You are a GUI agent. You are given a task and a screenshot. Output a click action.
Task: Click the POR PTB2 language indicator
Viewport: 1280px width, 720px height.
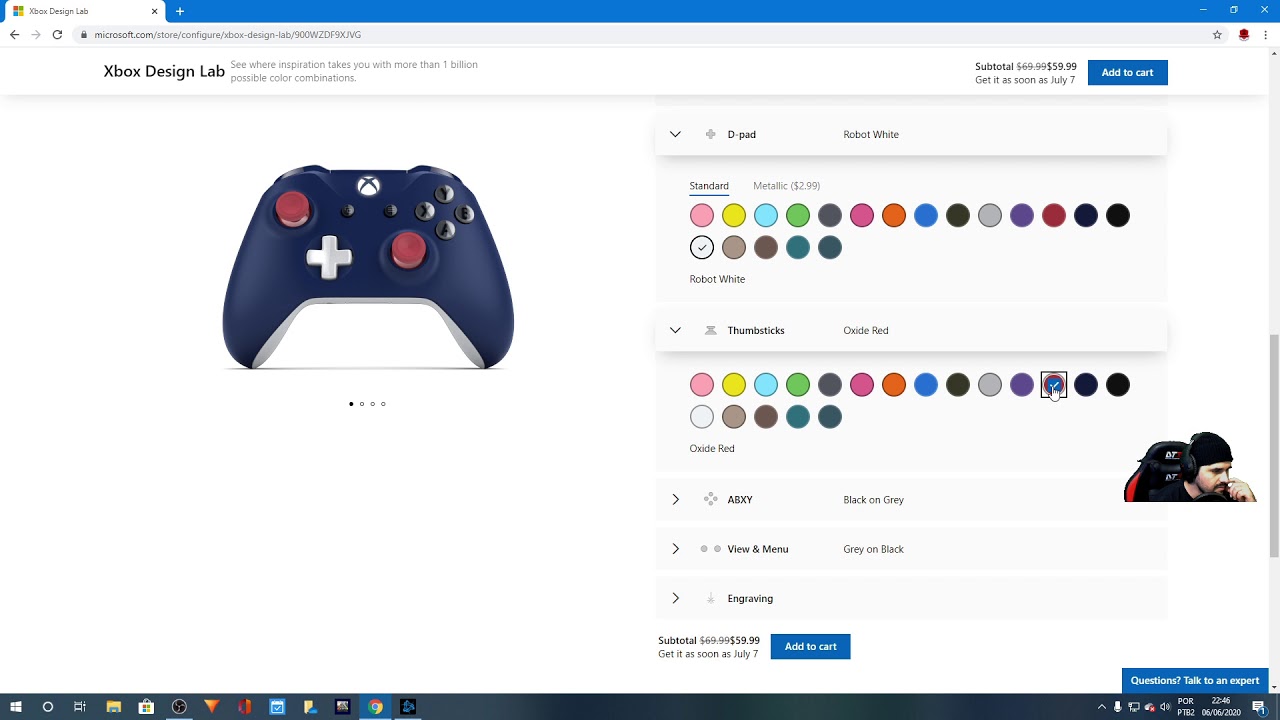pos(1186,707)
